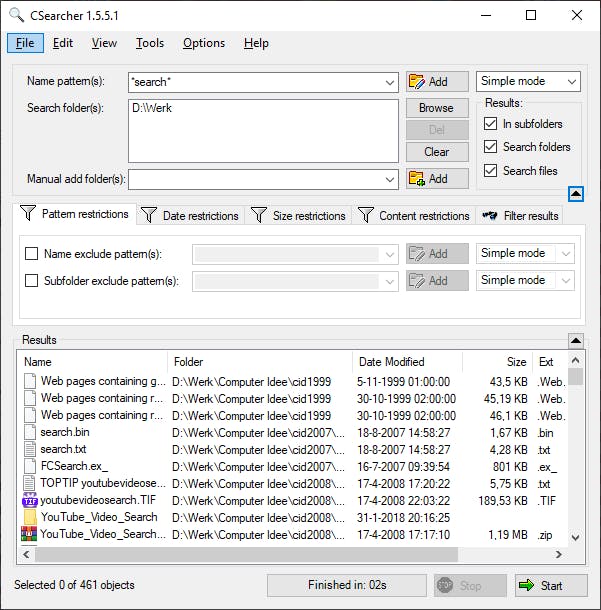Sort results by Size column header

coord(498,362)
